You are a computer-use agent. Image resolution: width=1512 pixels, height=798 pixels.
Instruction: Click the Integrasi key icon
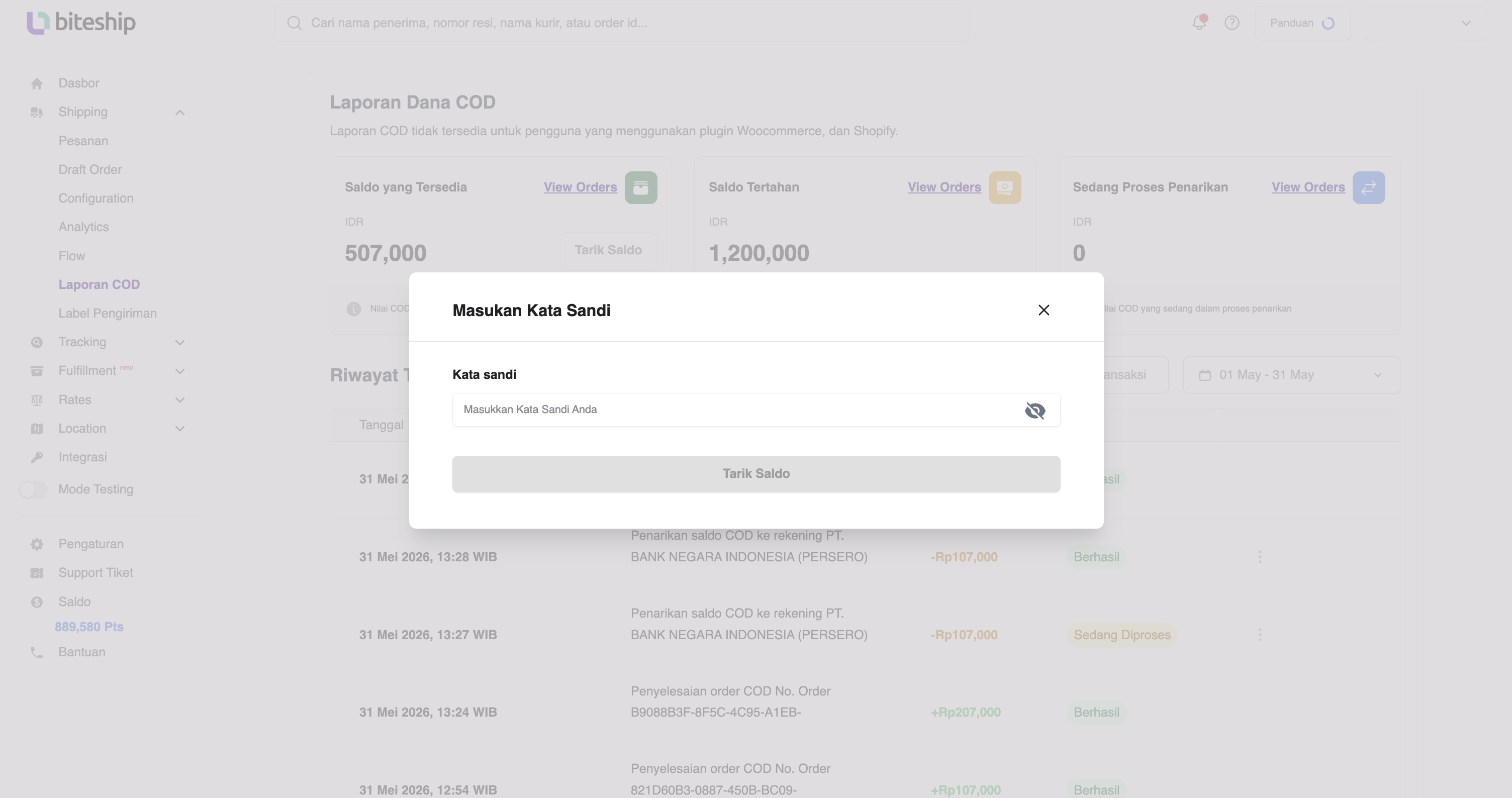(36, 457)
